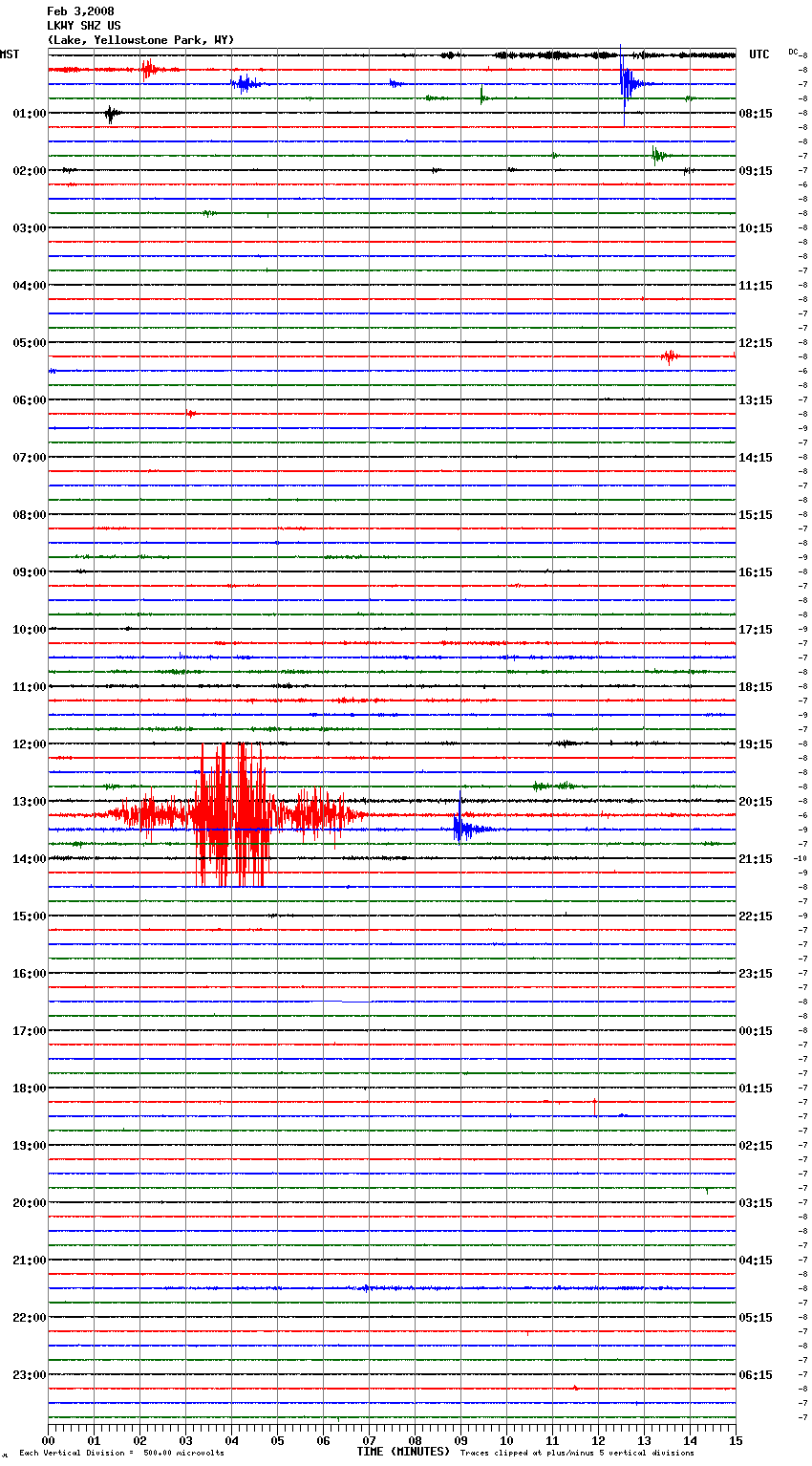
Task: Click the 'Feb 3,2008' date header
Action: (80, 11)
